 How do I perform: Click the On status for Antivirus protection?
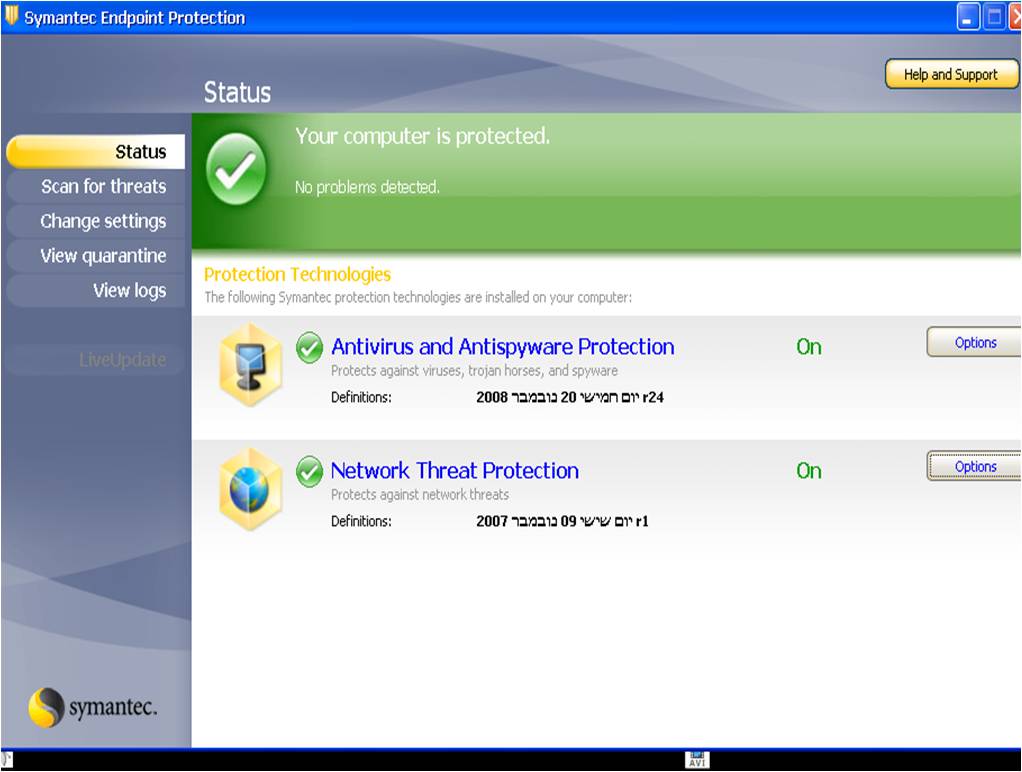(809, 347)
